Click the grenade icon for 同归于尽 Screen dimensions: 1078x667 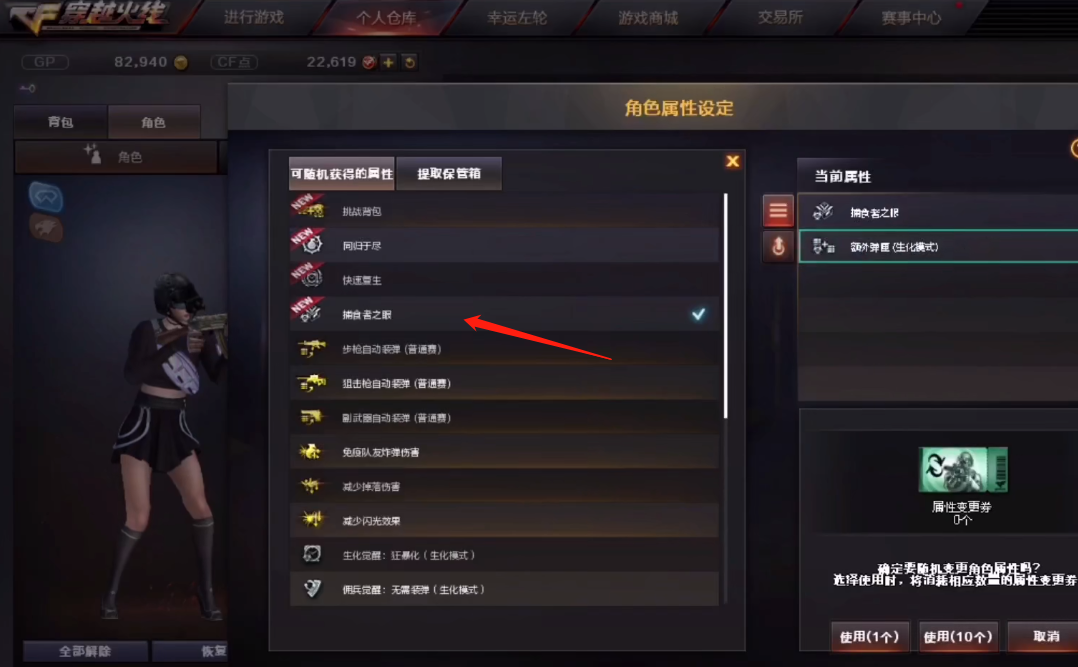click(x=313, y=244)
